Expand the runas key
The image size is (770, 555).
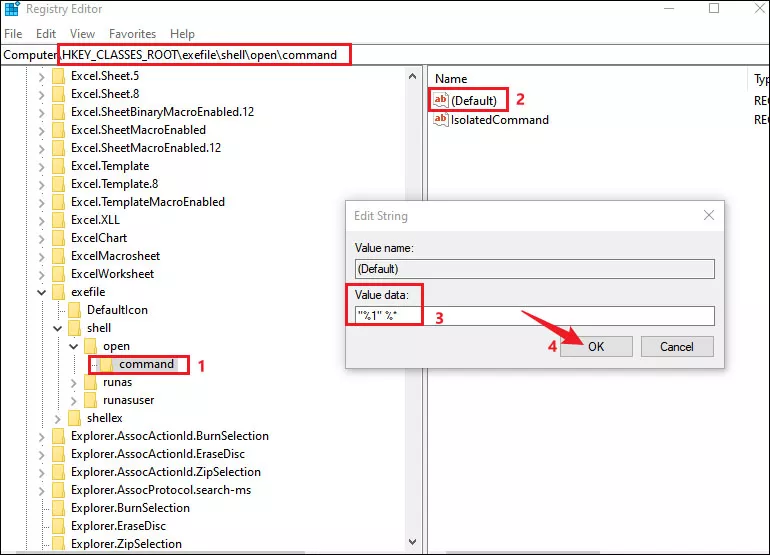coord(74,383)
